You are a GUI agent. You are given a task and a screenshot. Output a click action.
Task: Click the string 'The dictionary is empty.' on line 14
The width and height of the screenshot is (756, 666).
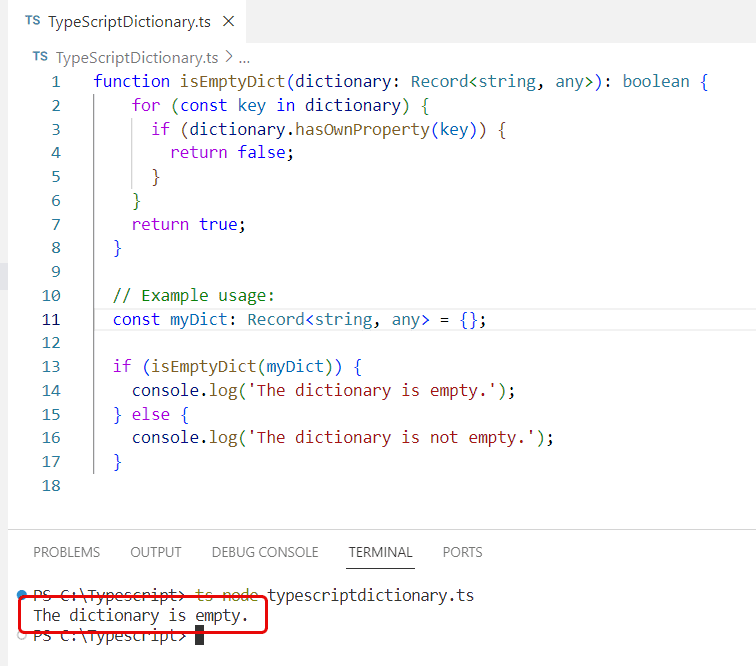point(372,391)
